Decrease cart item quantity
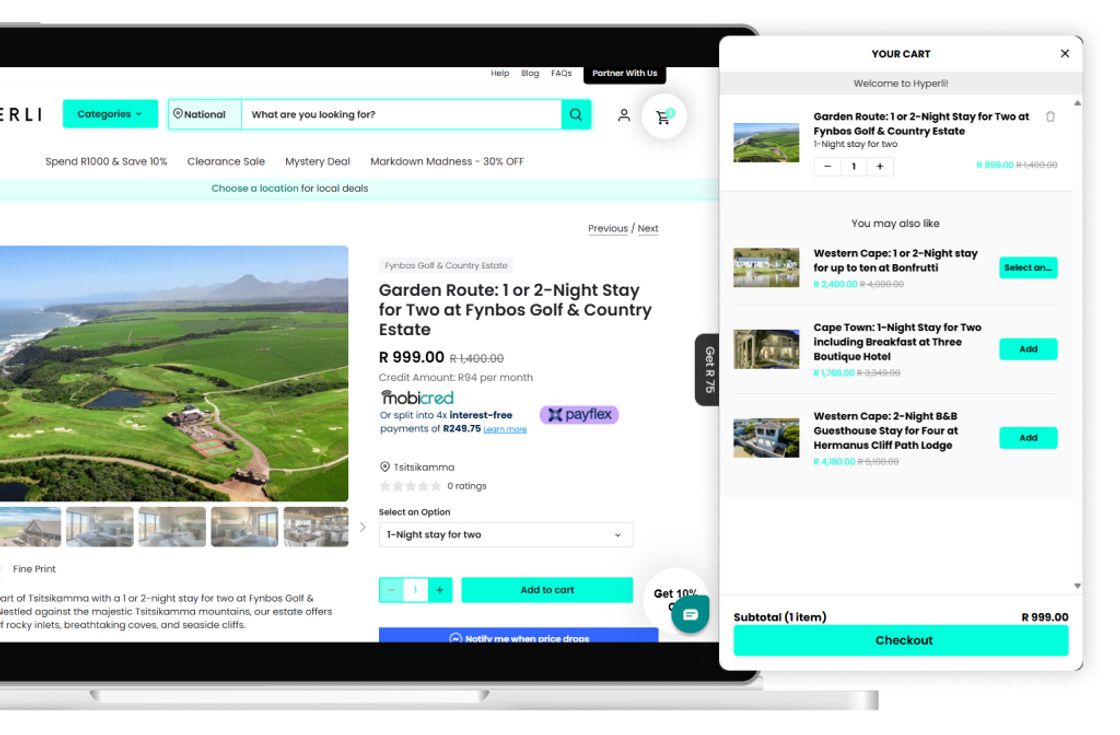 (x=828, y=166)
